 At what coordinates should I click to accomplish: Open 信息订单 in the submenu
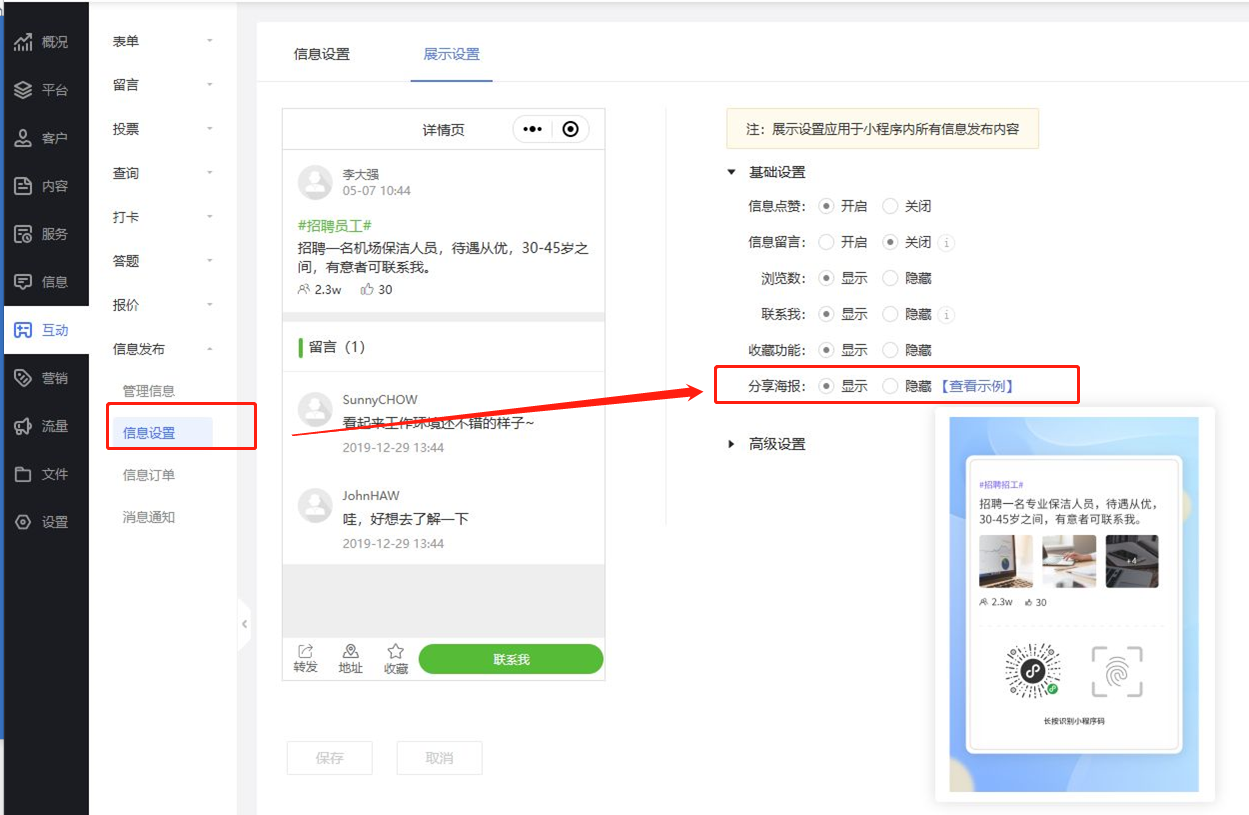pyautogui.click(x=149, y=475)
